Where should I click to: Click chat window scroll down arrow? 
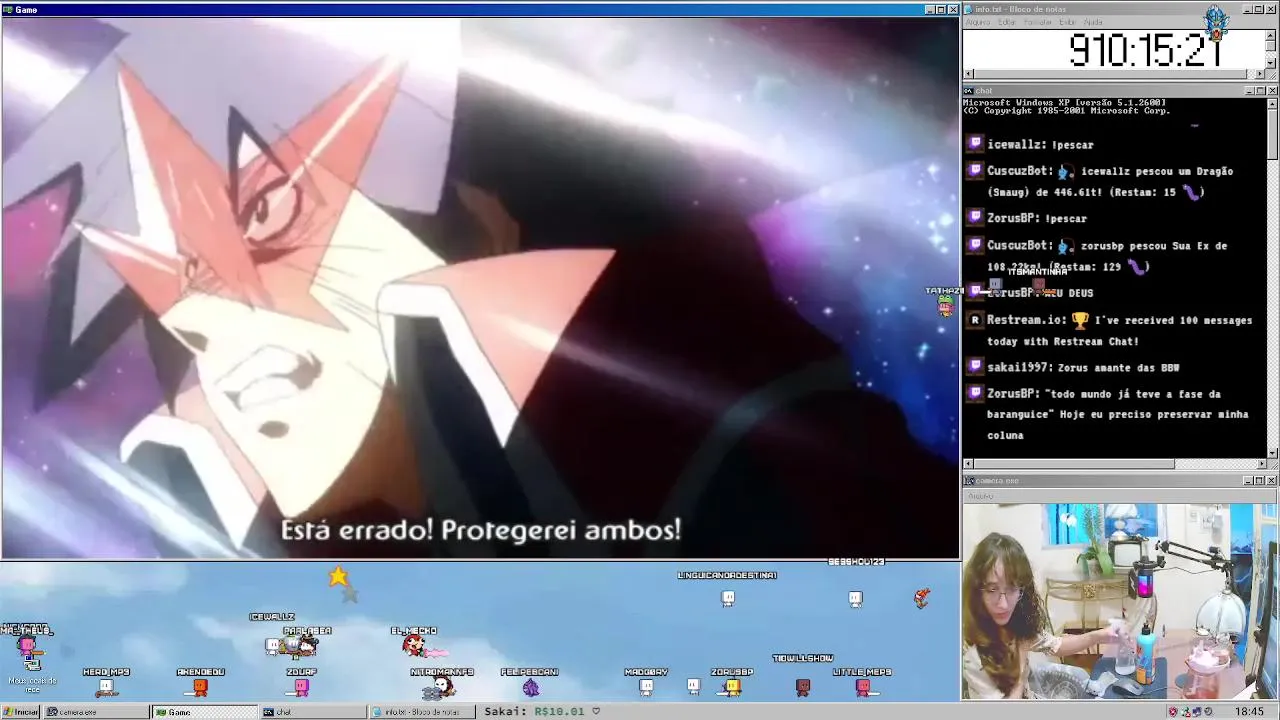(x=1272, y=453)
